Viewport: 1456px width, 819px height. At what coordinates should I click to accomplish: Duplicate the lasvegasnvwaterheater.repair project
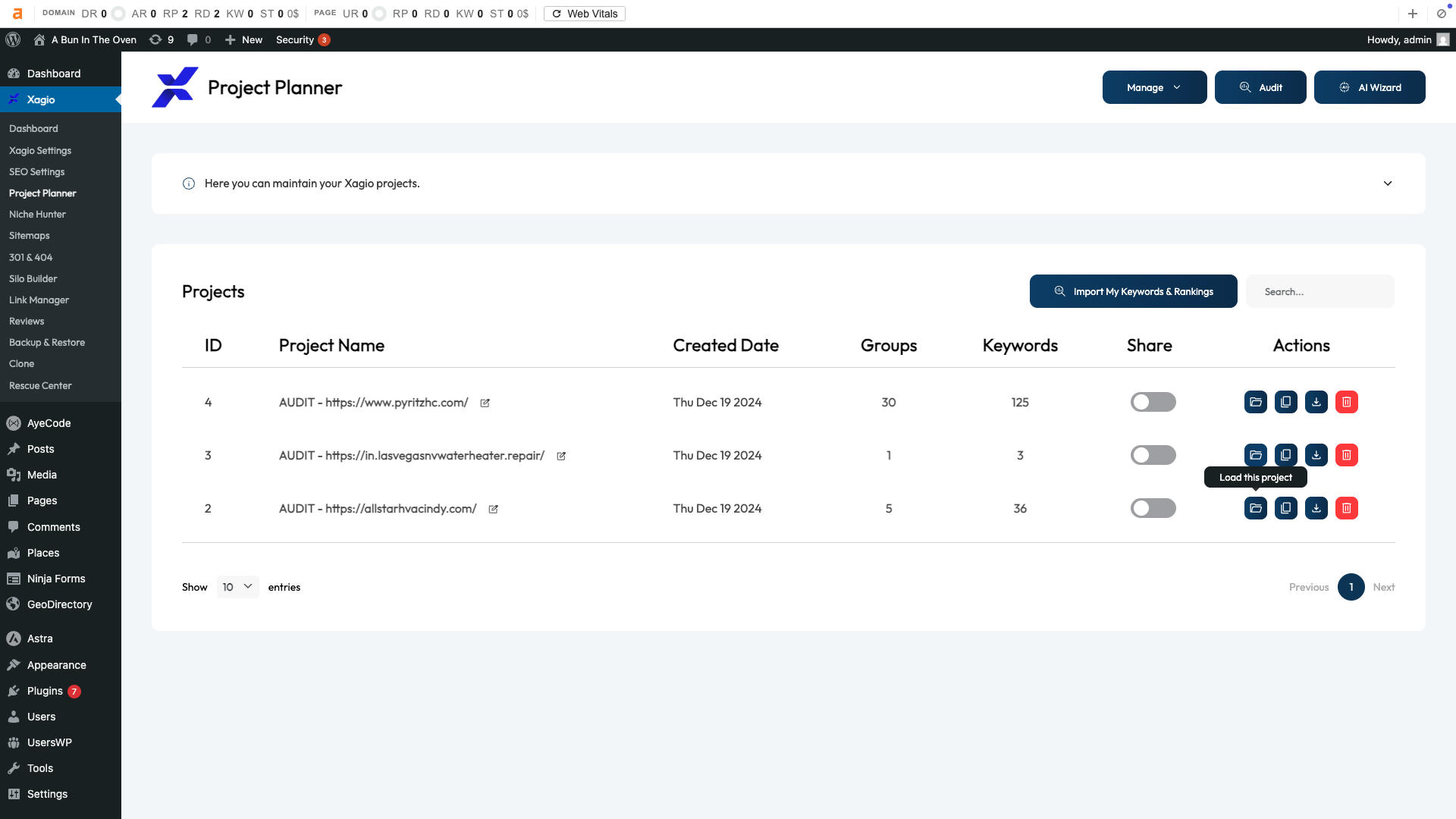pos(1286,455)
